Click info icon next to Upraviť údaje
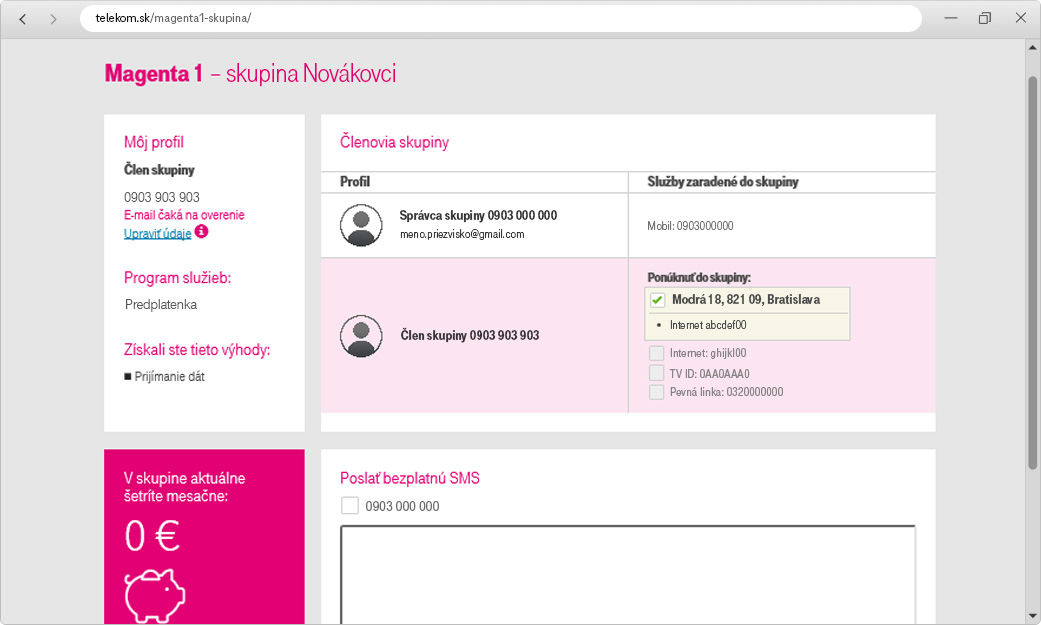Screen dimensions: 1041x625 [201, 231]
